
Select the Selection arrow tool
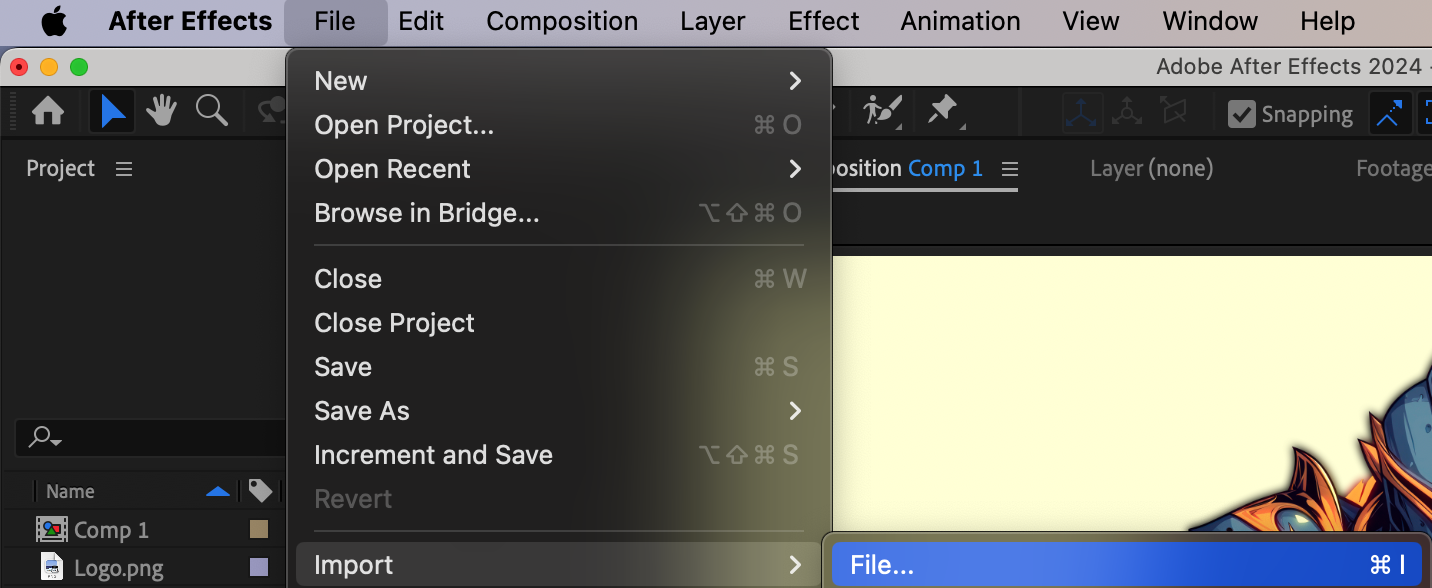113,112
